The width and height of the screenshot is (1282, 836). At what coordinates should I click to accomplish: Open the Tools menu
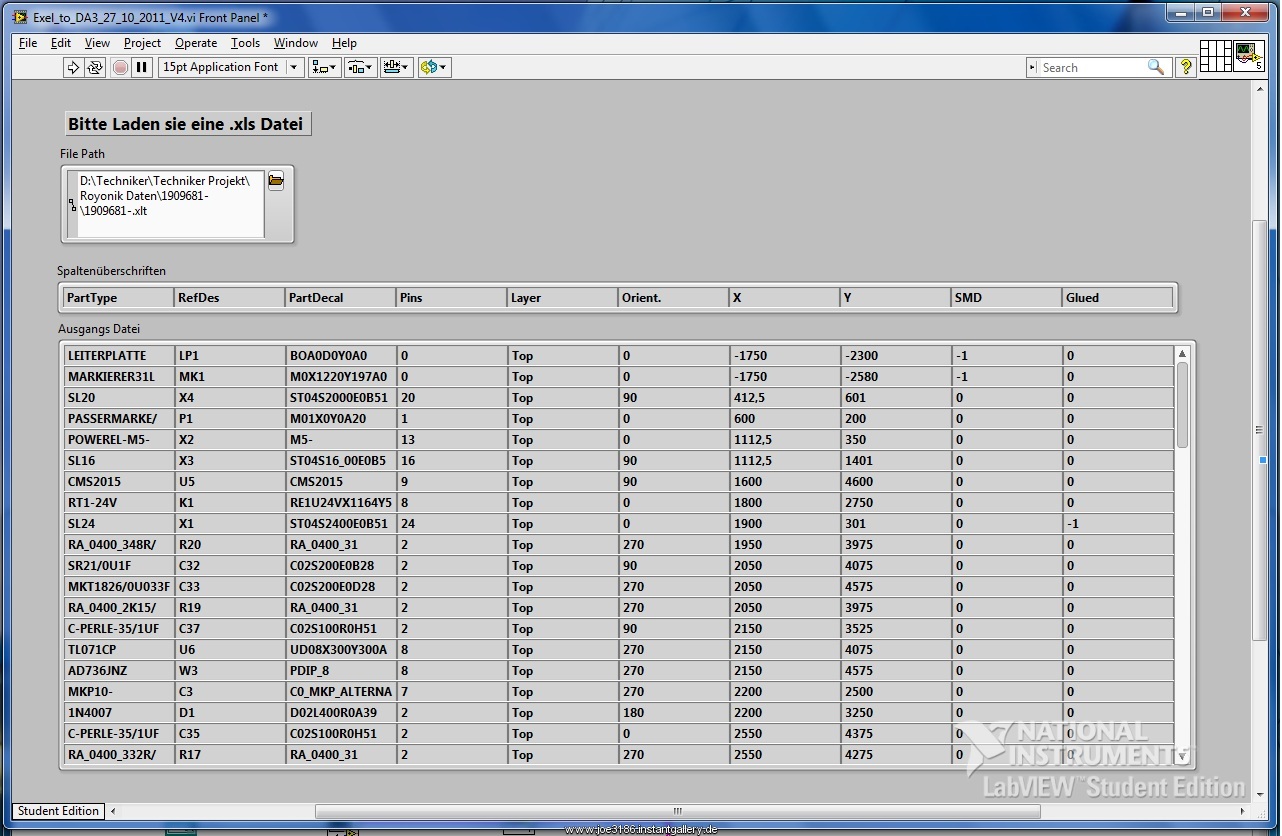[x=245, y=43]
